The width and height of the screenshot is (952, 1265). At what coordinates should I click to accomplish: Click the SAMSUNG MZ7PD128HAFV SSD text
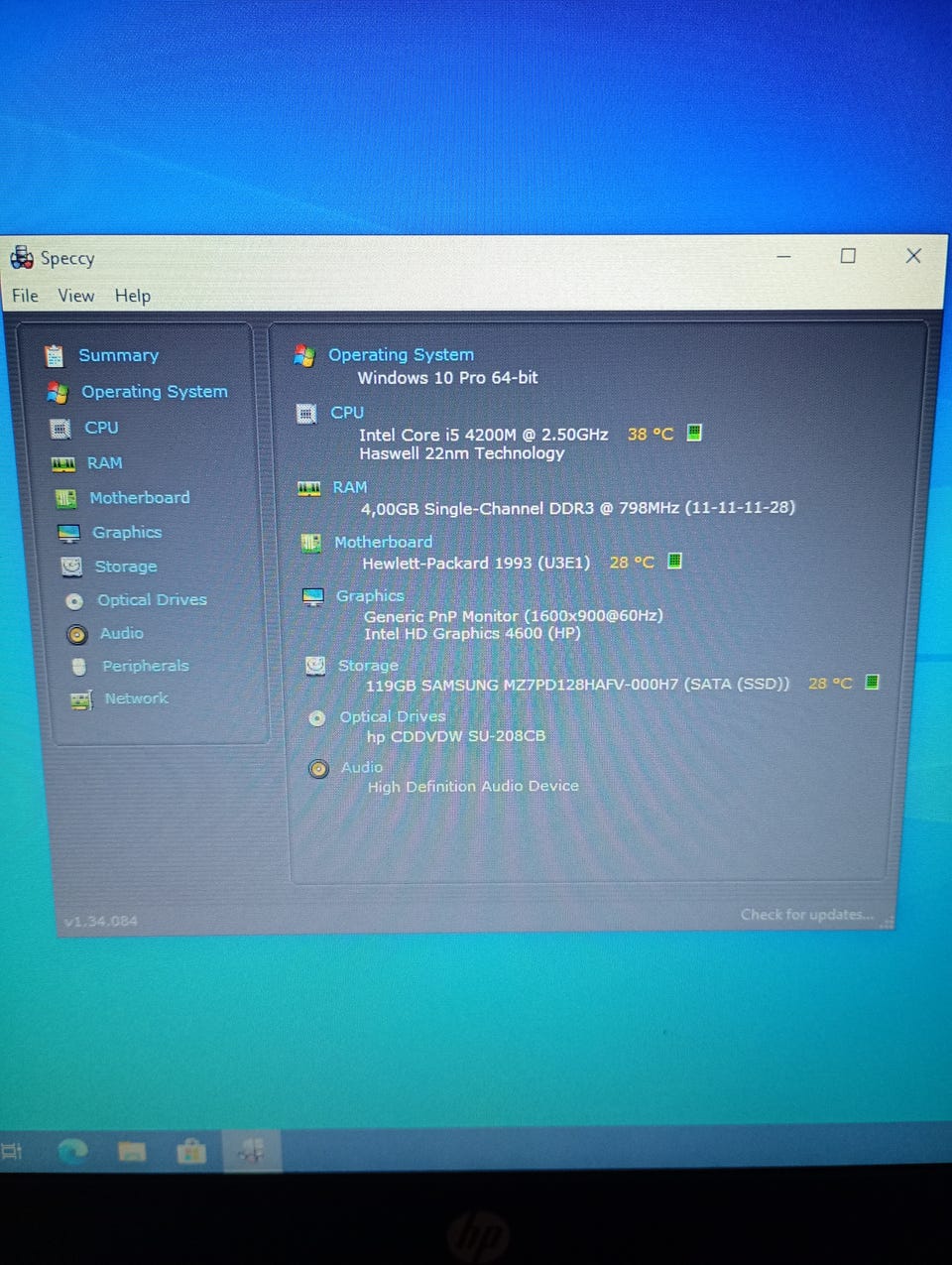[x=578, y=685]
